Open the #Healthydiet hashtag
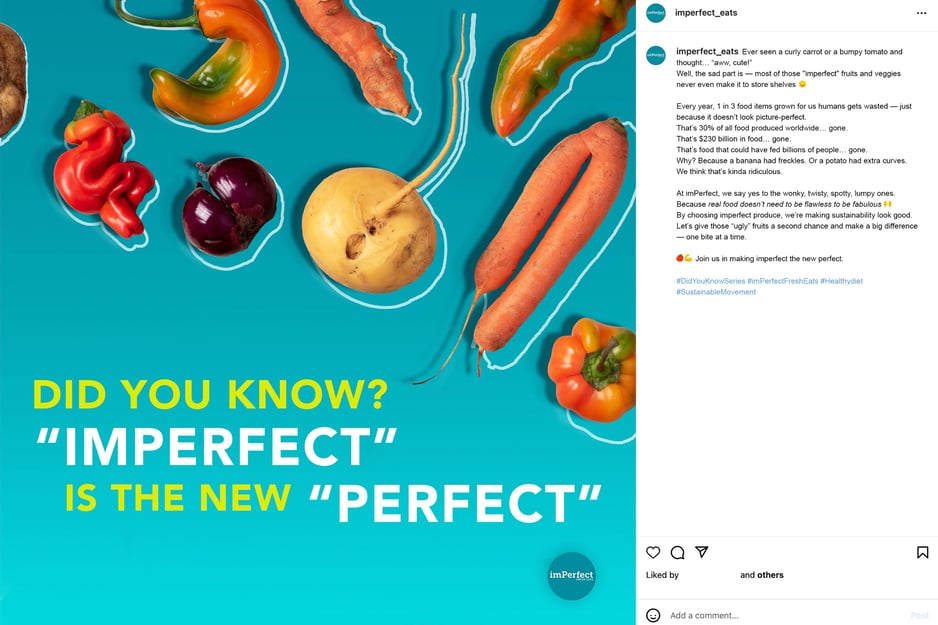 (x=842, y=281)
